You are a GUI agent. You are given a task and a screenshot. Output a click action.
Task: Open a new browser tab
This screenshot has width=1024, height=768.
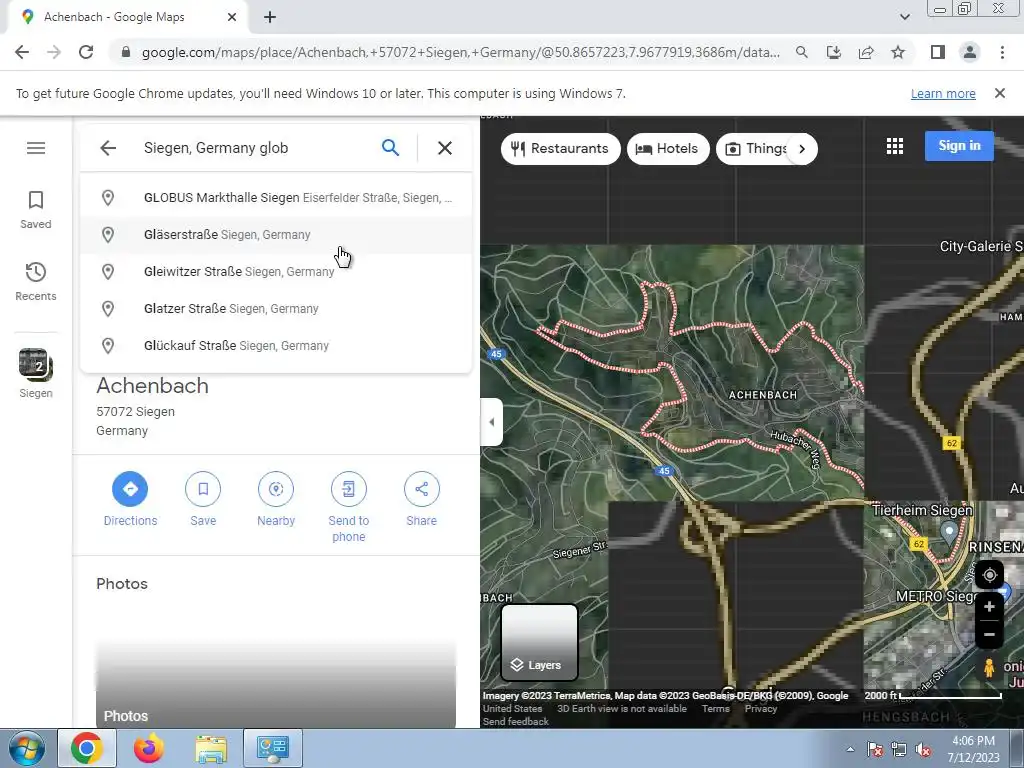tap(270, 18)
